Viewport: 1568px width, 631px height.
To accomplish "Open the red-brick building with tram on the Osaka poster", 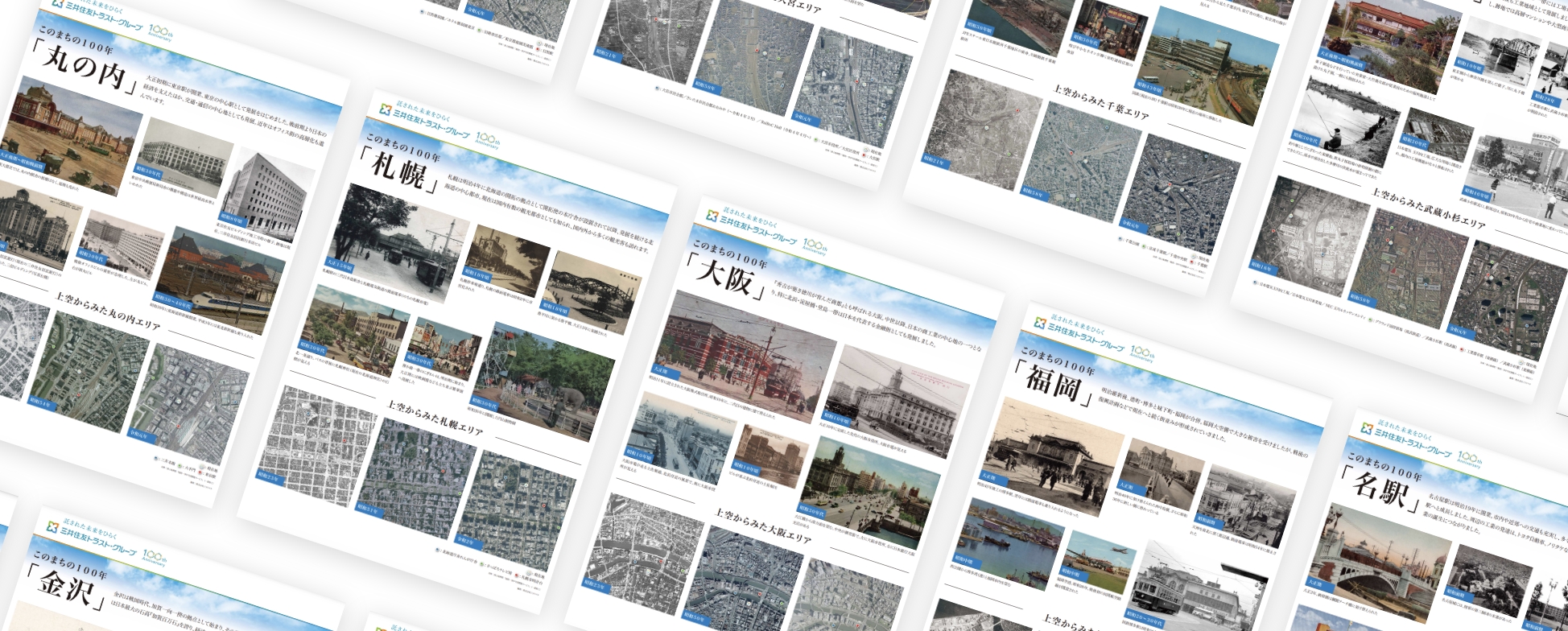I will (x=743, y=357).
